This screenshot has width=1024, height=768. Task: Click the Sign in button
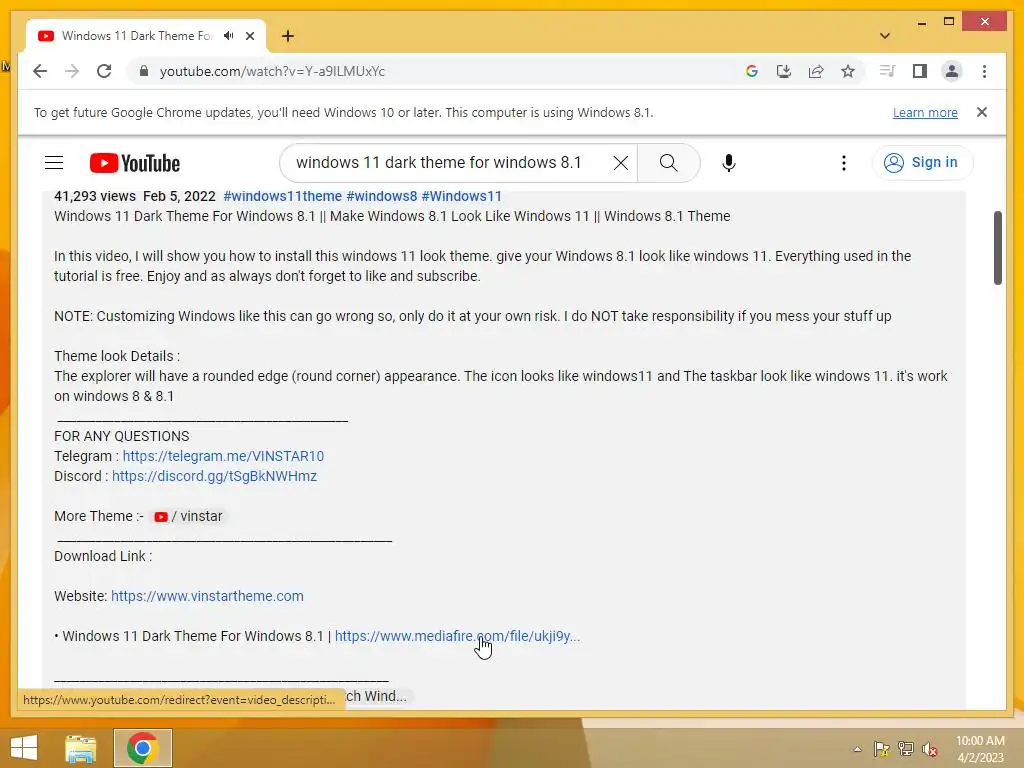(922, 163)
